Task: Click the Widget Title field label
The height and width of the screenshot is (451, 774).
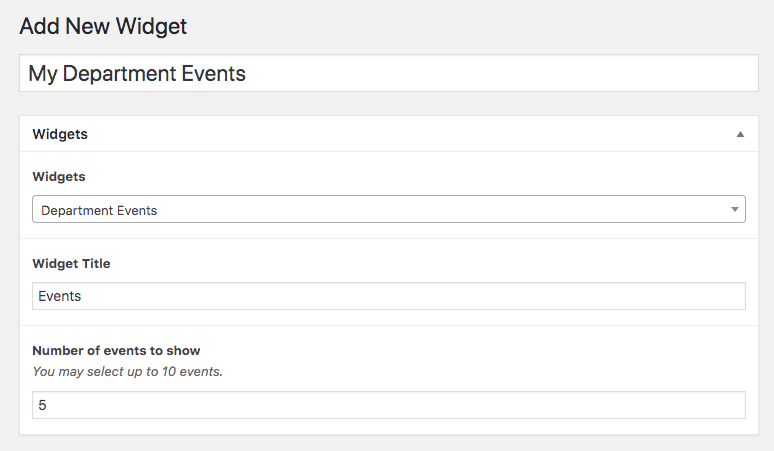Action: (71, 263)
